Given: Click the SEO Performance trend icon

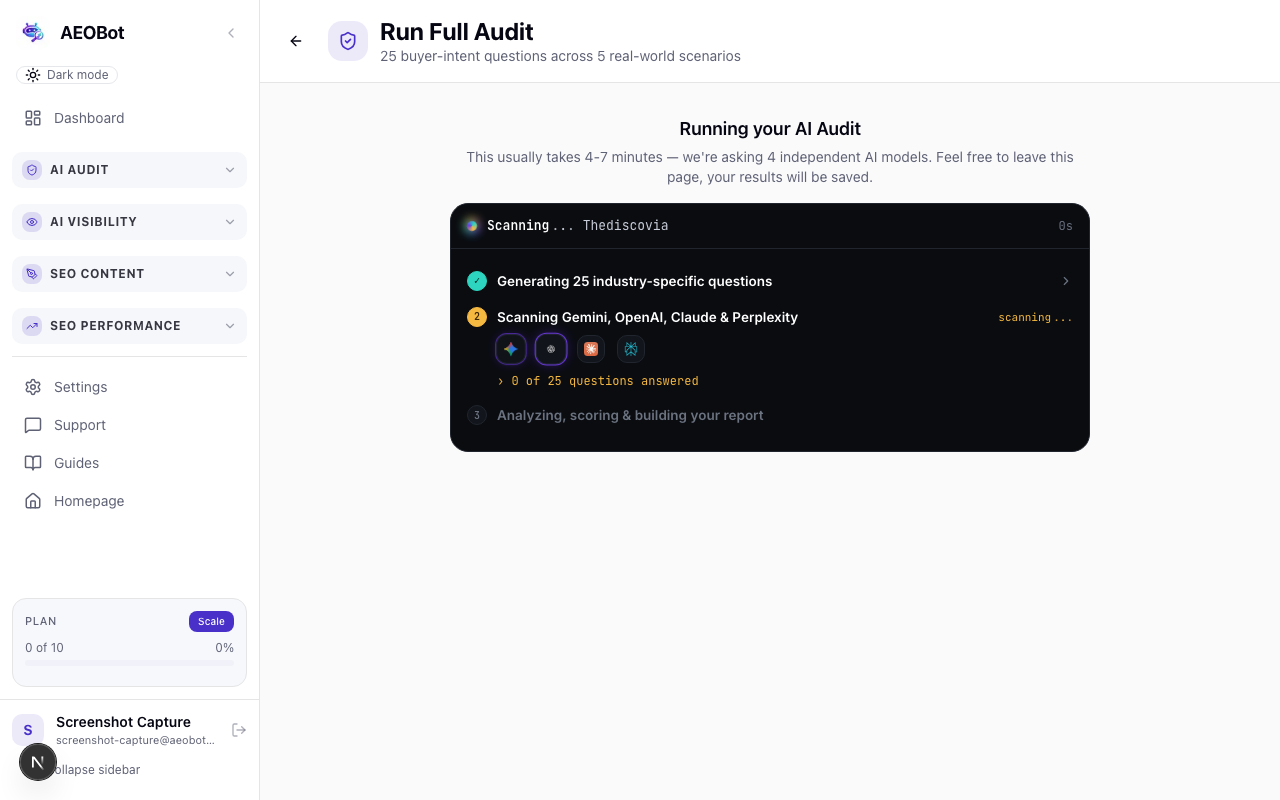Looking at the screenshot, I should tap(32, 326).
